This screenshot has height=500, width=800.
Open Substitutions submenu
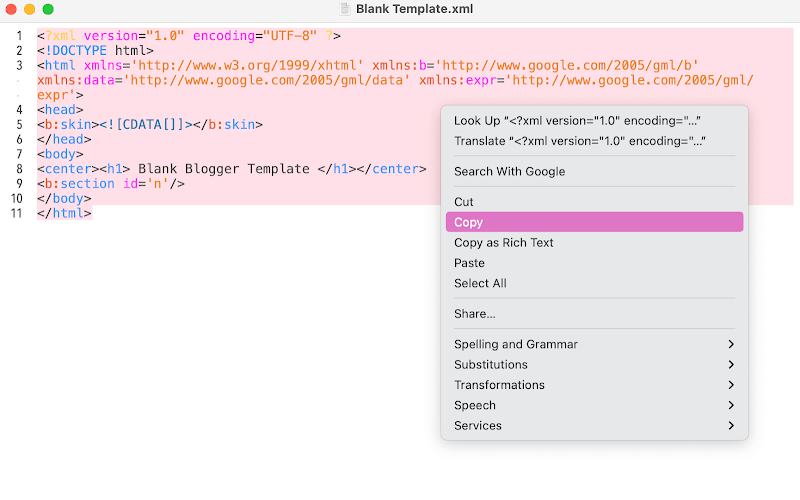594,365
